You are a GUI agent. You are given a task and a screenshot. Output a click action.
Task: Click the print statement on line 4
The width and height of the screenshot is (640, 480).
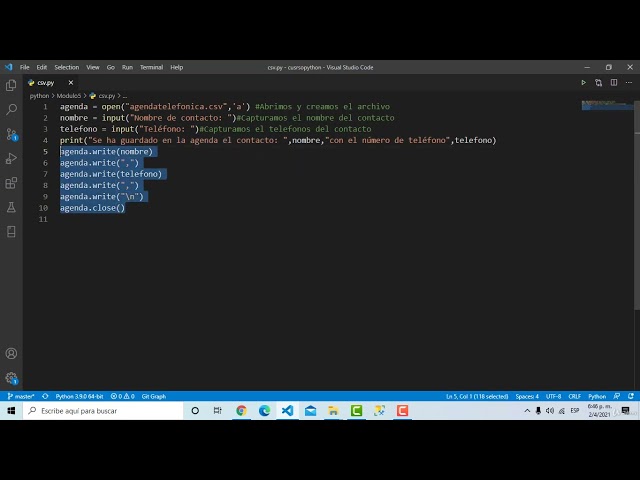click(278, 140)
